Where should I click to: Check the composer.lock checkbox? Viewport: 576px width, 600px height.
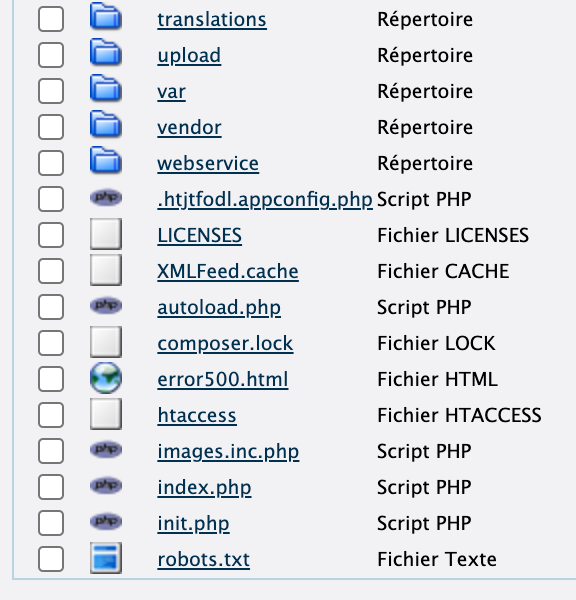(x=51, y=342)
